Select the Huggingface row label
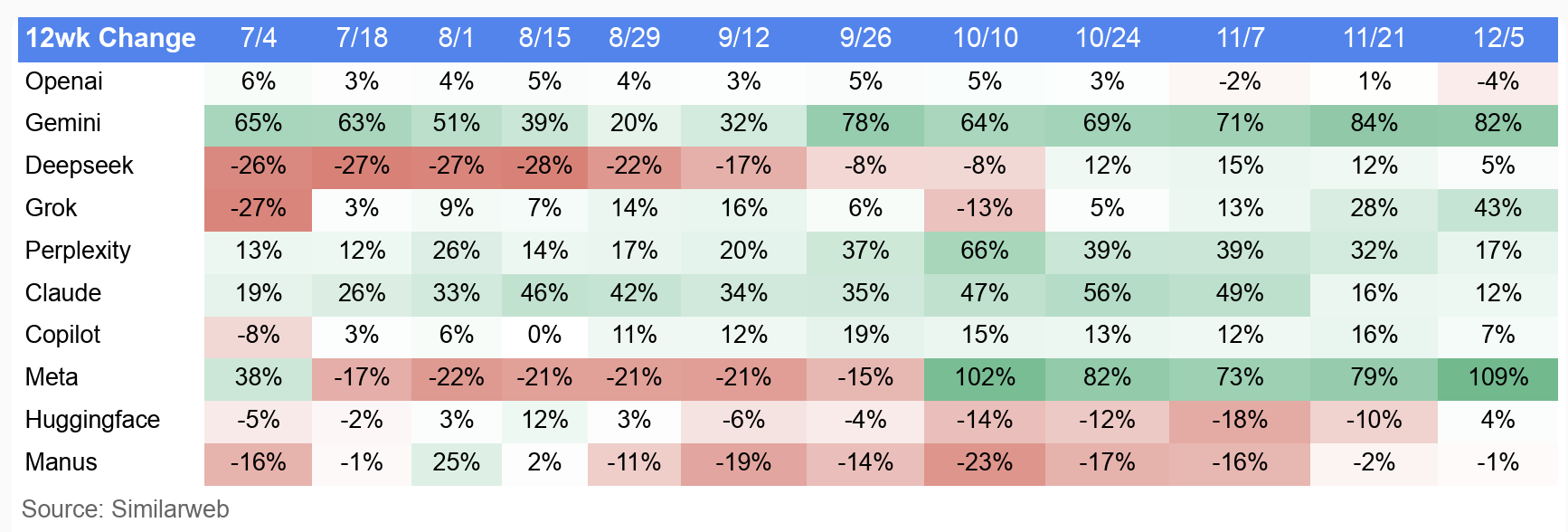Viewport: 1568px width, 532px height. tap(92, 420)
